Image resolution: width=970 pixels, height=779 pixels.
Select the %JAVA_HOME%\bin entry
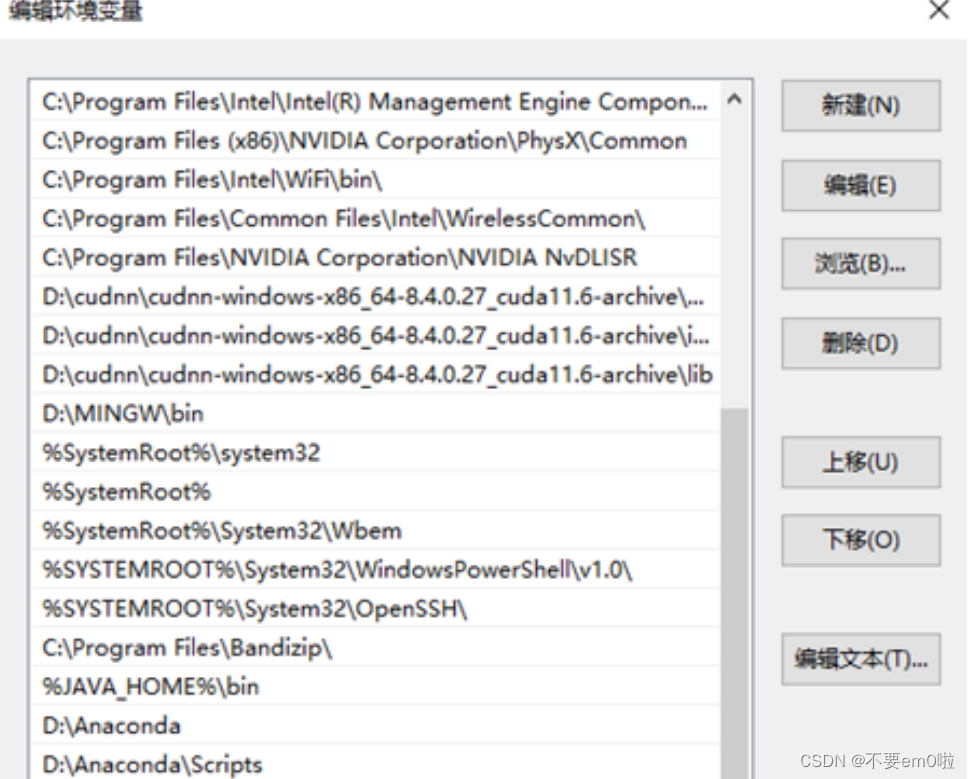376,686
